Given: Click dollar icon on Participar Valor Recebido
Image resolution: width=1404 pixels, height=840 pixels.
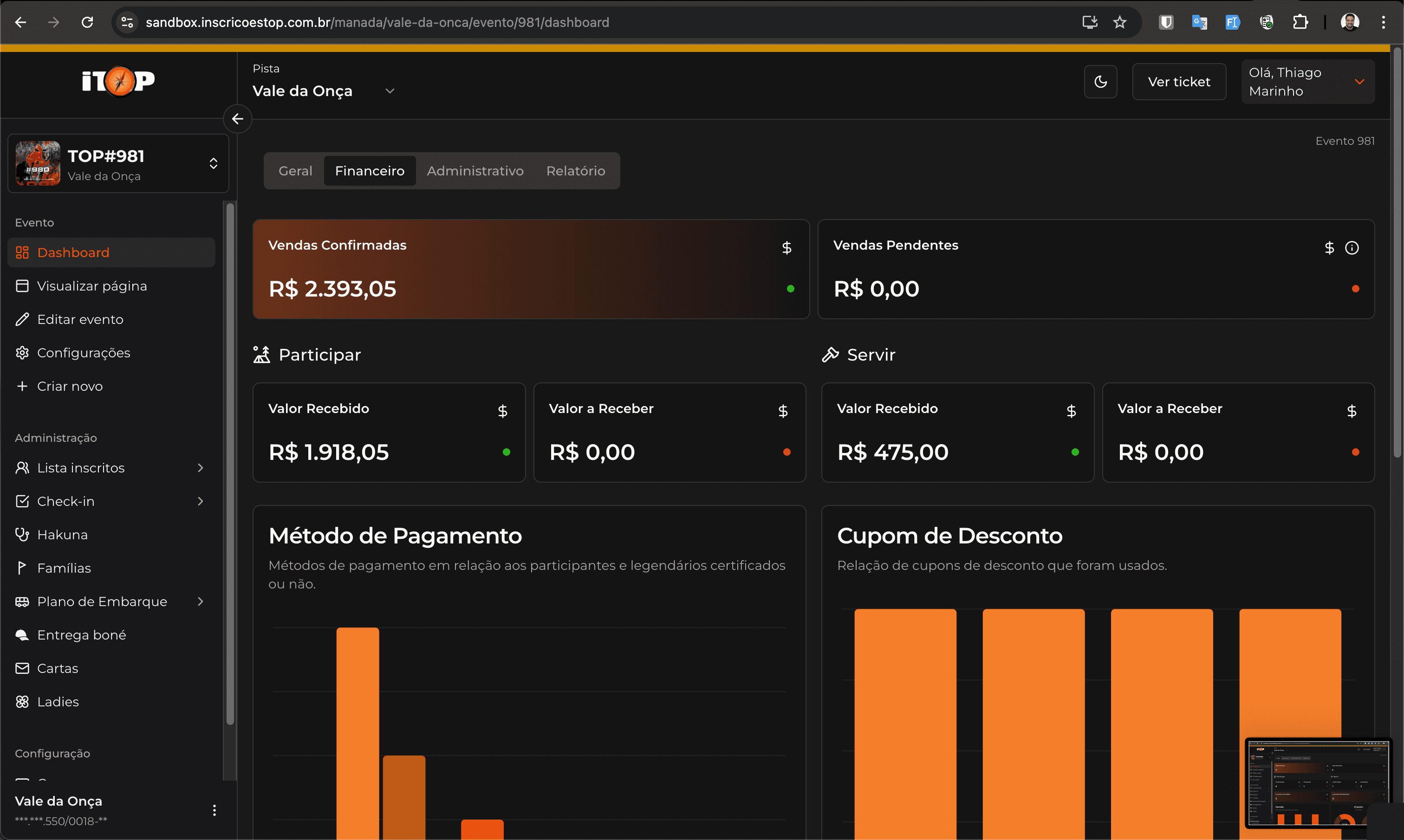Looking at the screenshot, I should [502, 411].
